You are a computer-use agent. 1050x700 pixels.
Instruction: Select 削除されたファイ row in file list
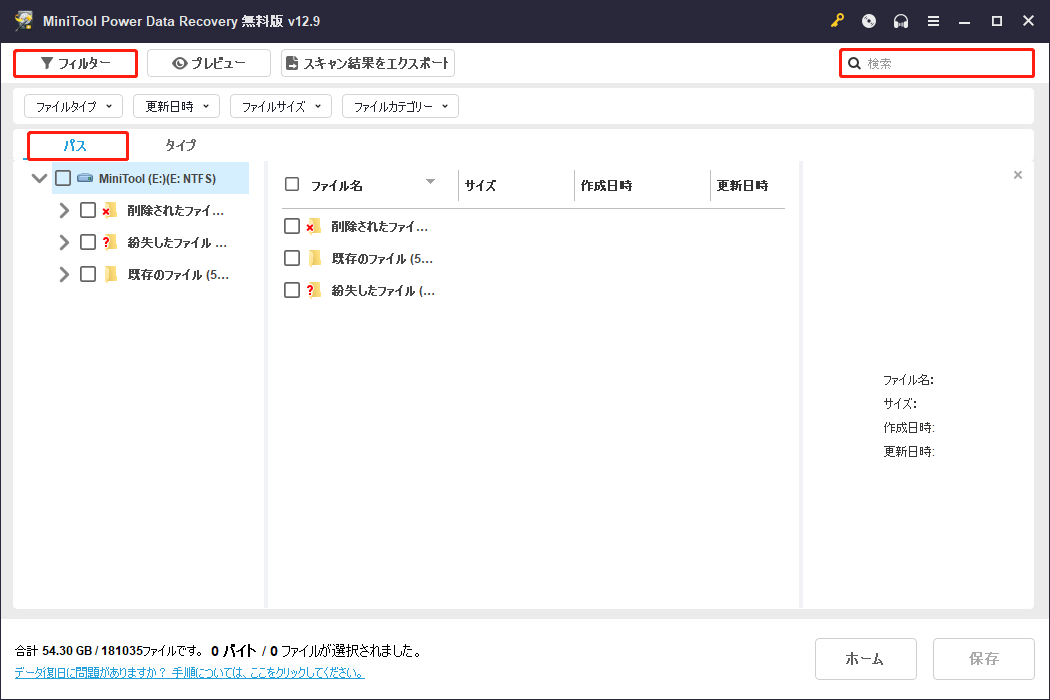(533, 226)
